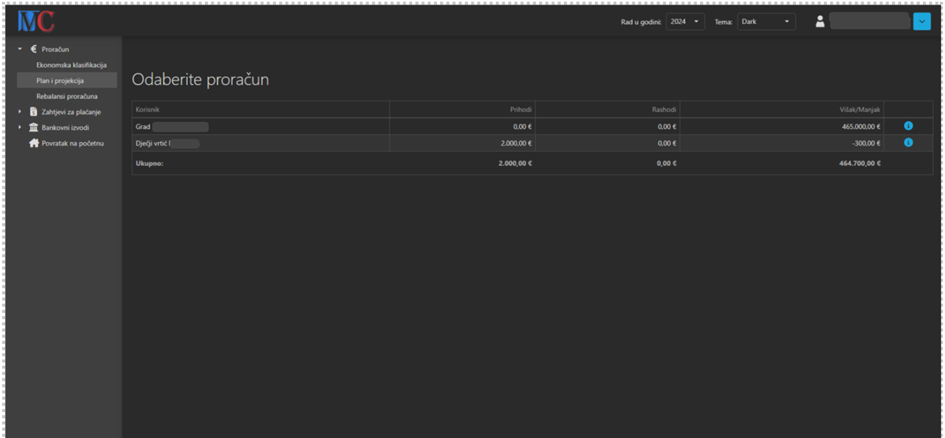Open the Tema theme dropdown
Screen dimensions: 945x438
click(x=766, y=21)
